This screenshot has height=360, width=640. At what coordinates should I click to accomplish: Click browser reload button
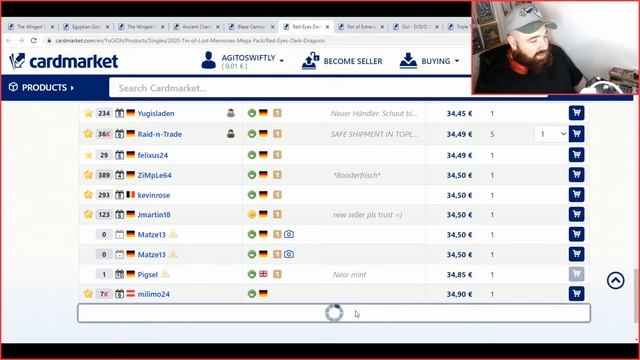33,40
